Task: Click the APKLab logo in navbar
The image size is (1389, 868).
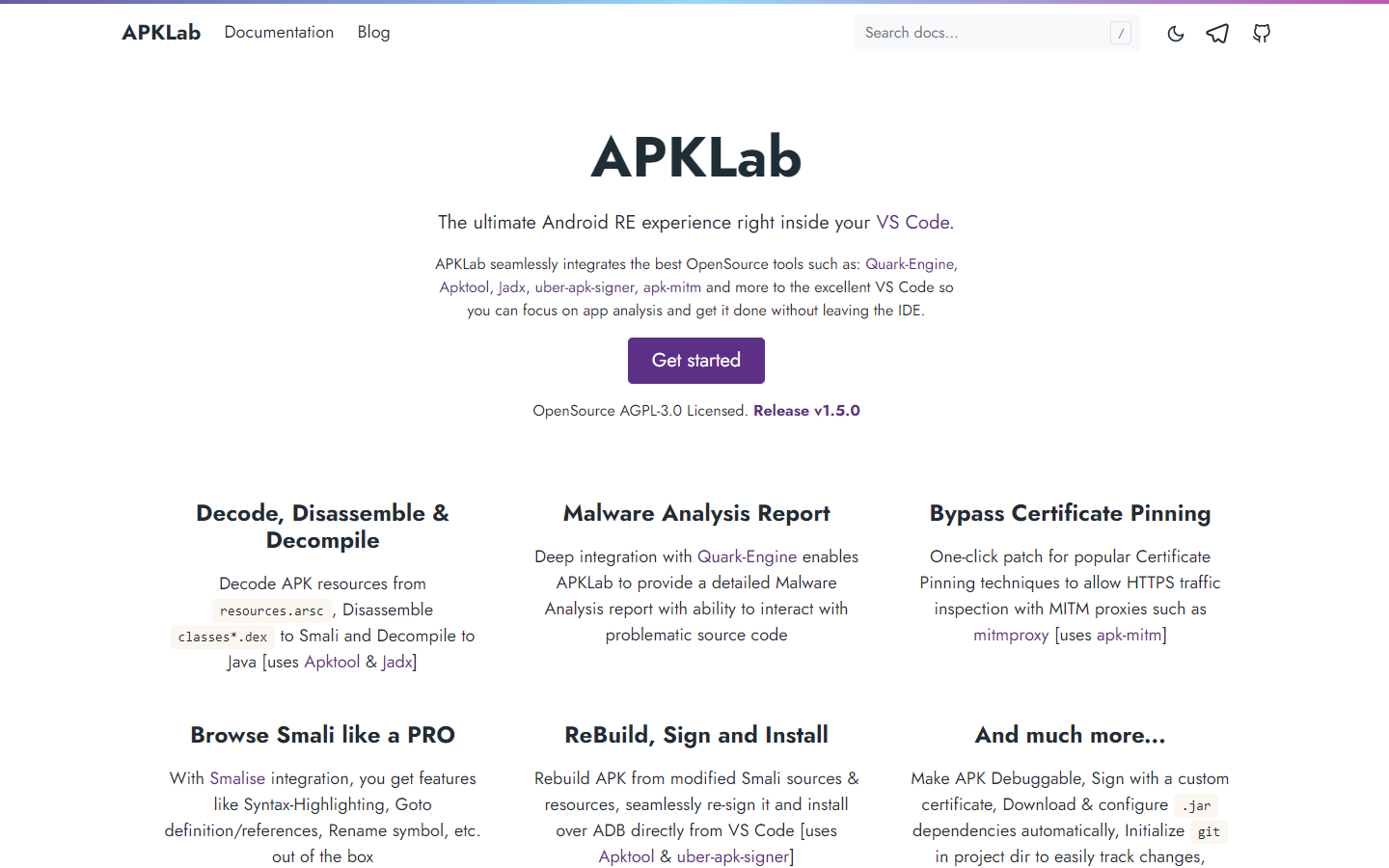Action: 161,33
